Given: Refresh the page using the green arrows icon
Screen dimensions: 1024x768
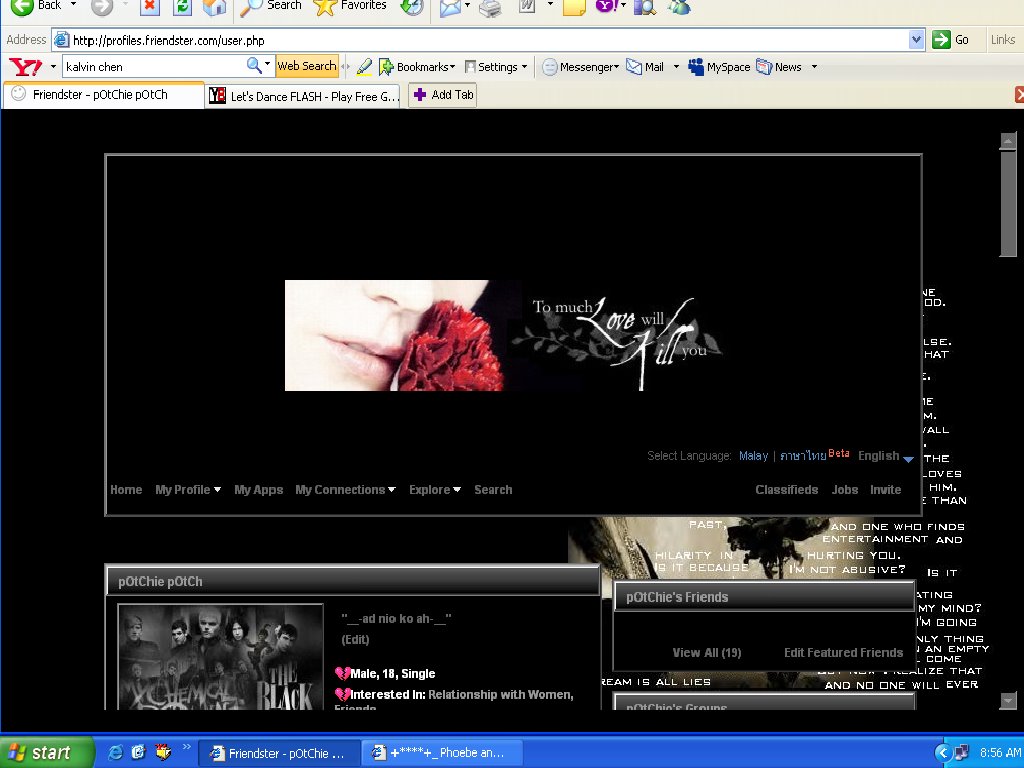Looking at the screenshot, I should click(182, 6).
